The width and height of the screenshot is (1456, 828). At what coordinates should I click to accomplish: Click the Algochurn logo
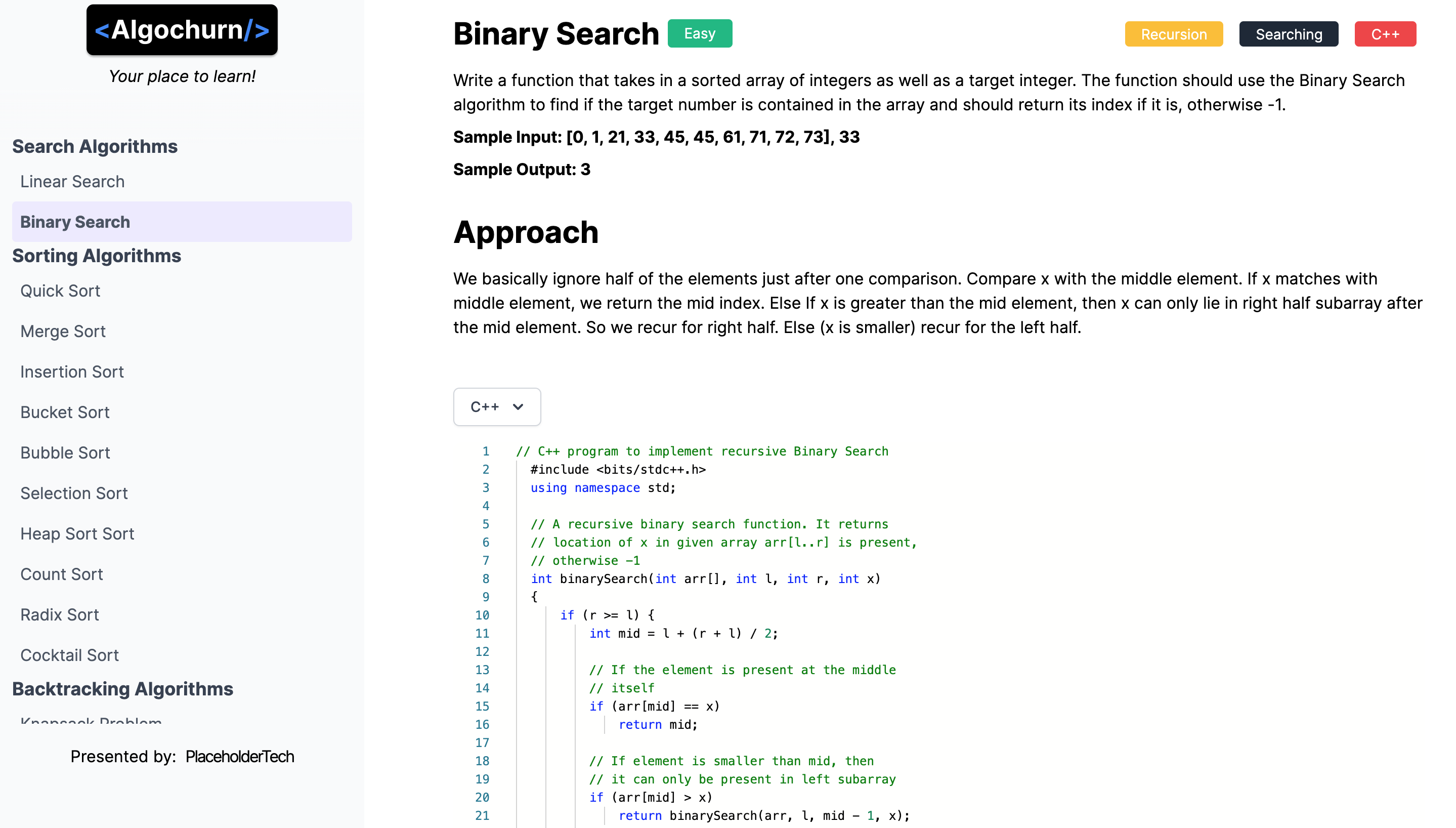point(182,29)
